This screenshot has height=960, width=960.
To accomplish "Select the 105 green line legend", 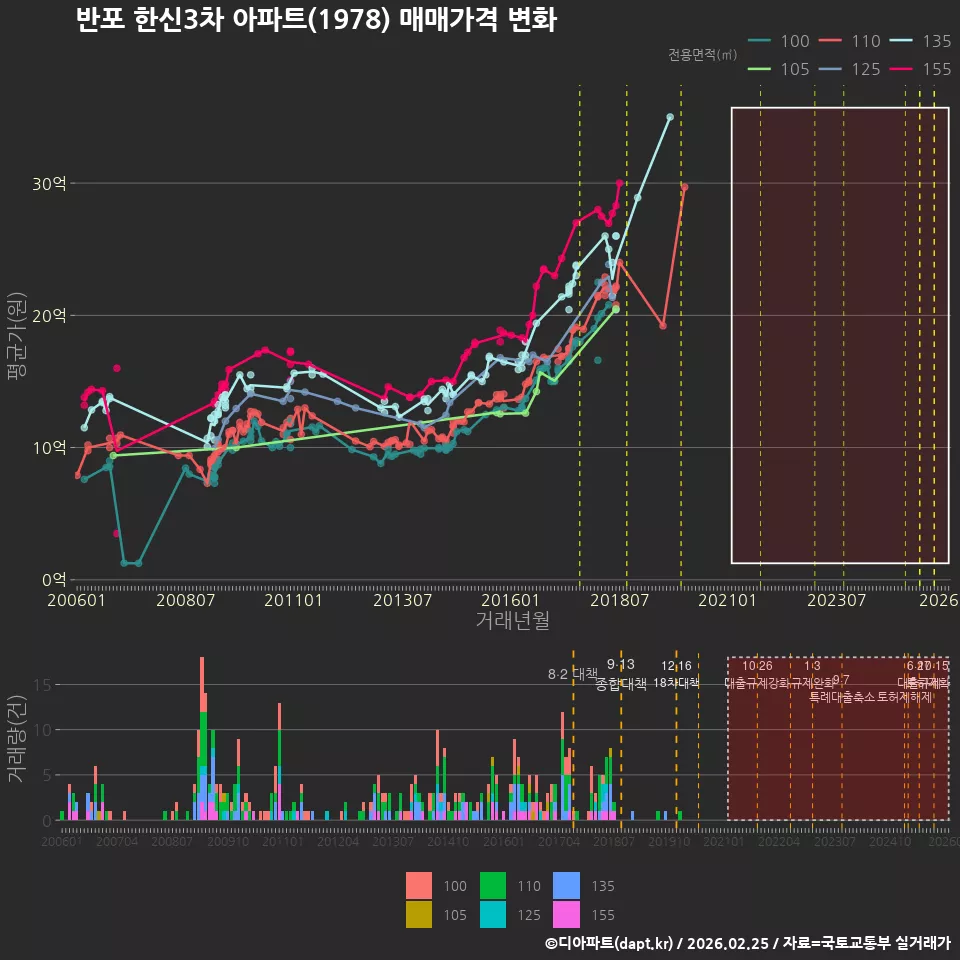I will coord(779,69).
